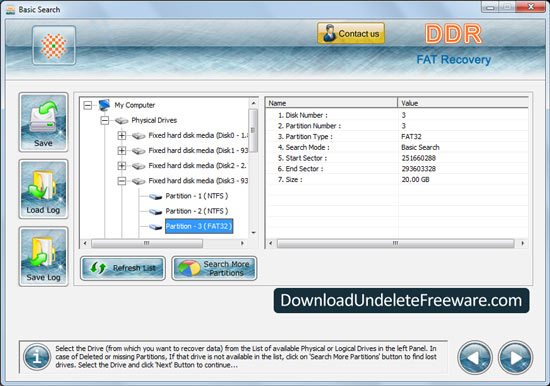Click the Disk0 hard disk icon
Viewport: 550px width, 386px height.
click(x=139, y=136)
